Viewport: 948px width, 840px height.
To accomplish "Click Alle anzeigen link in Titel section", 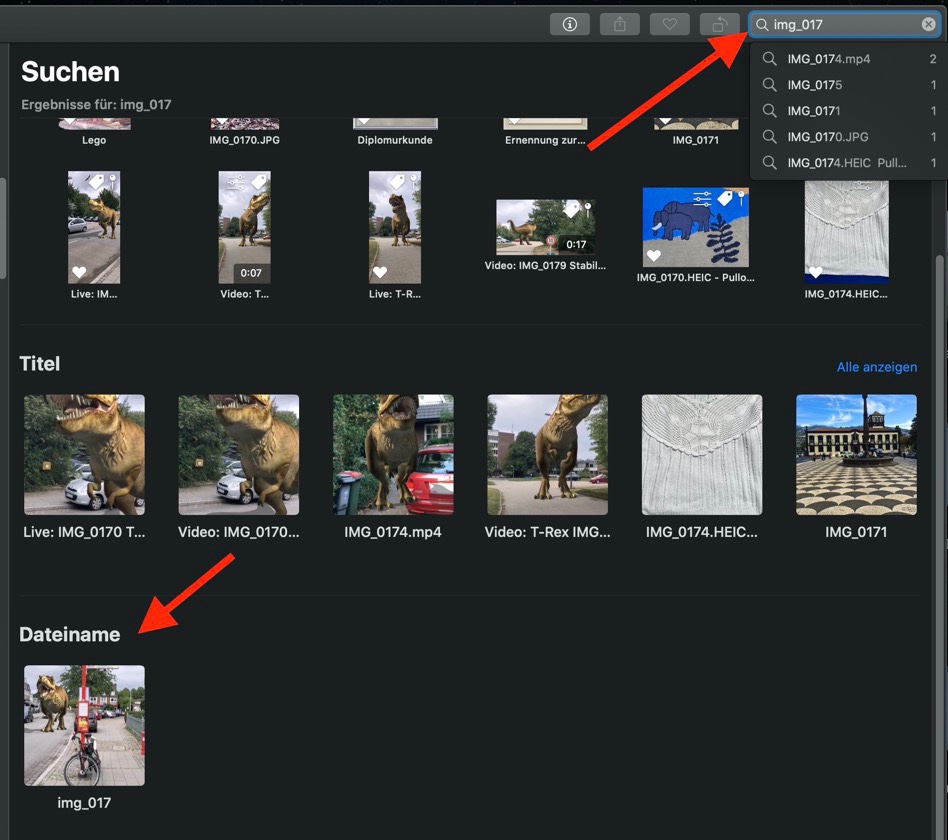I will (x=877, y=367).
